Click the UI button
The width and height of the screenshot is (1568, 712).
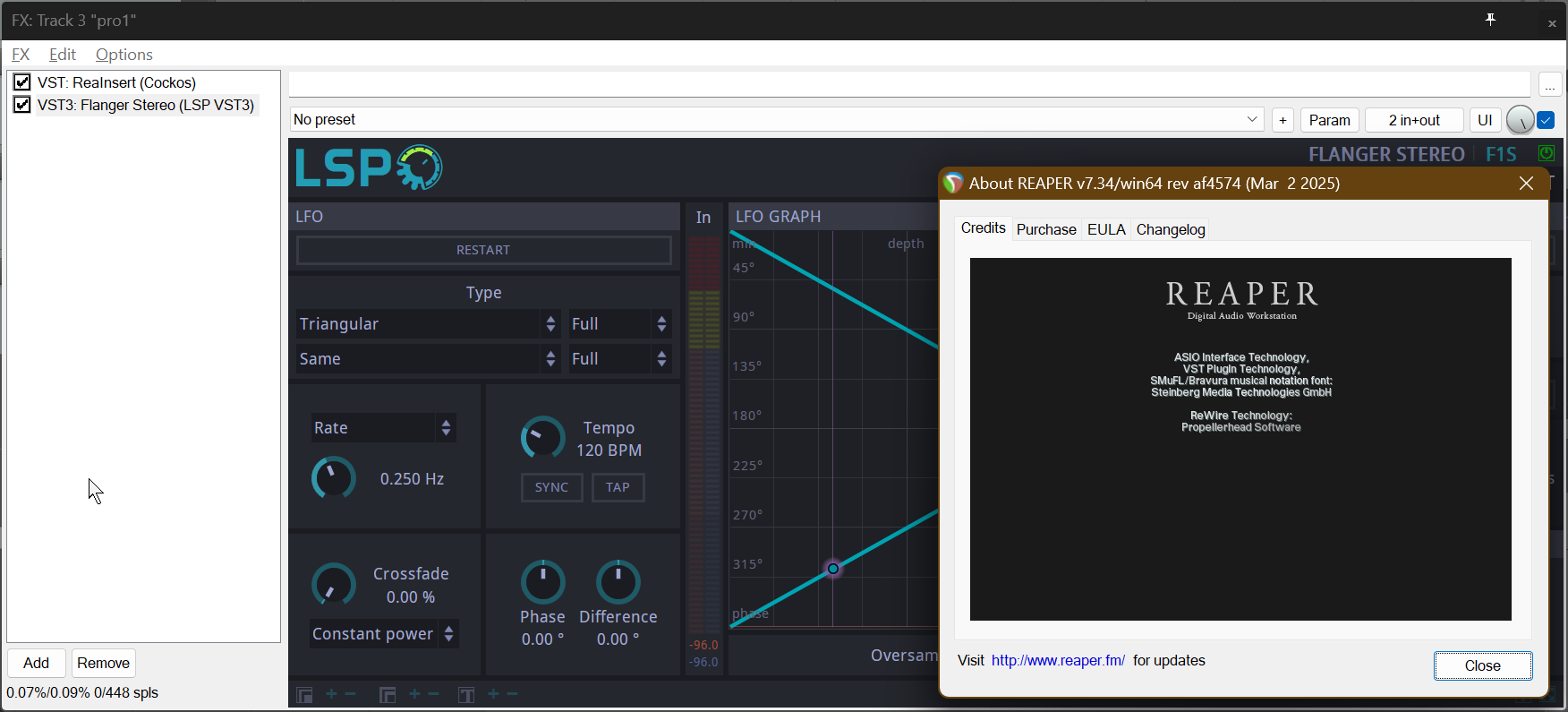[1485, 120]
